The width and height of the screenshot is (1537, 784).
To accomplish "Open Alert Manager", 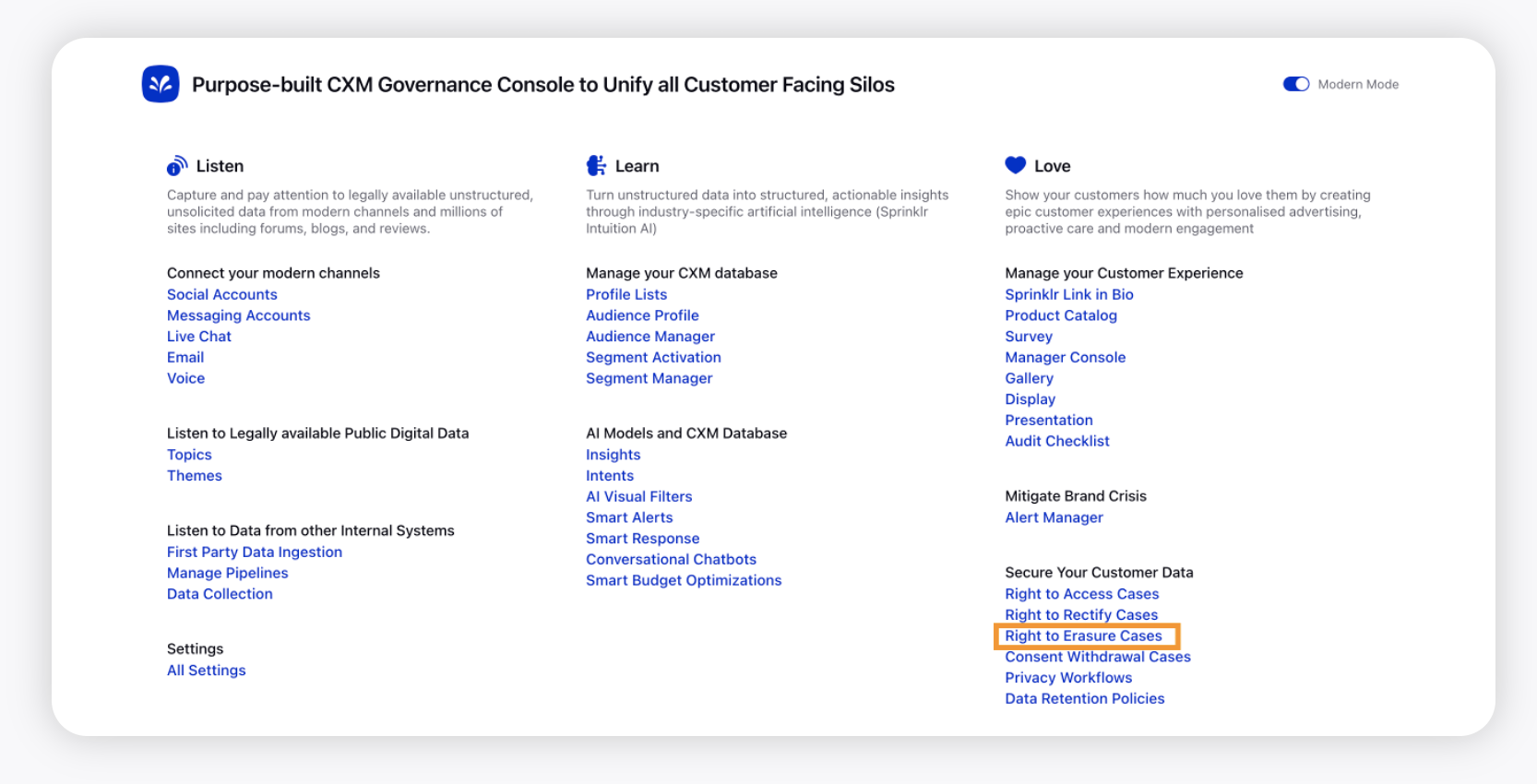I will 1054,517.
